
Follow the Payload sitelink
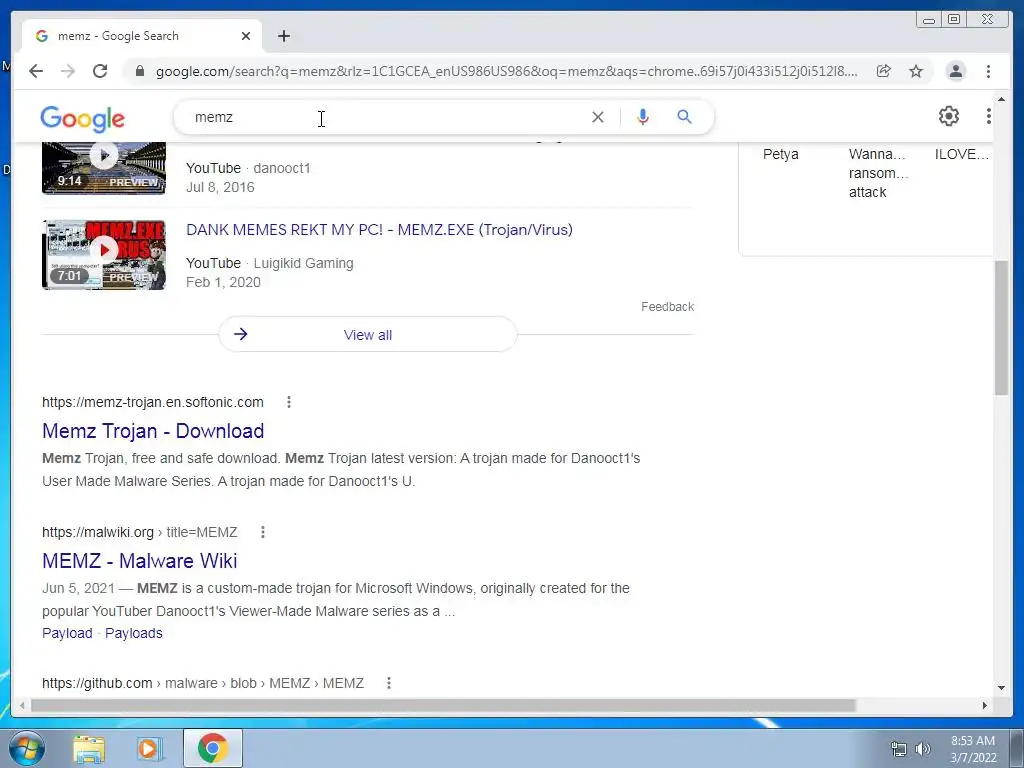67,633
